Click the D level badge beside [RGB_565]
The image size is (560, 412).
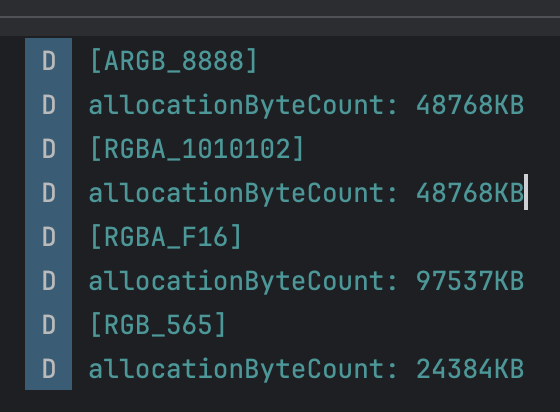[x=49, y=325]
